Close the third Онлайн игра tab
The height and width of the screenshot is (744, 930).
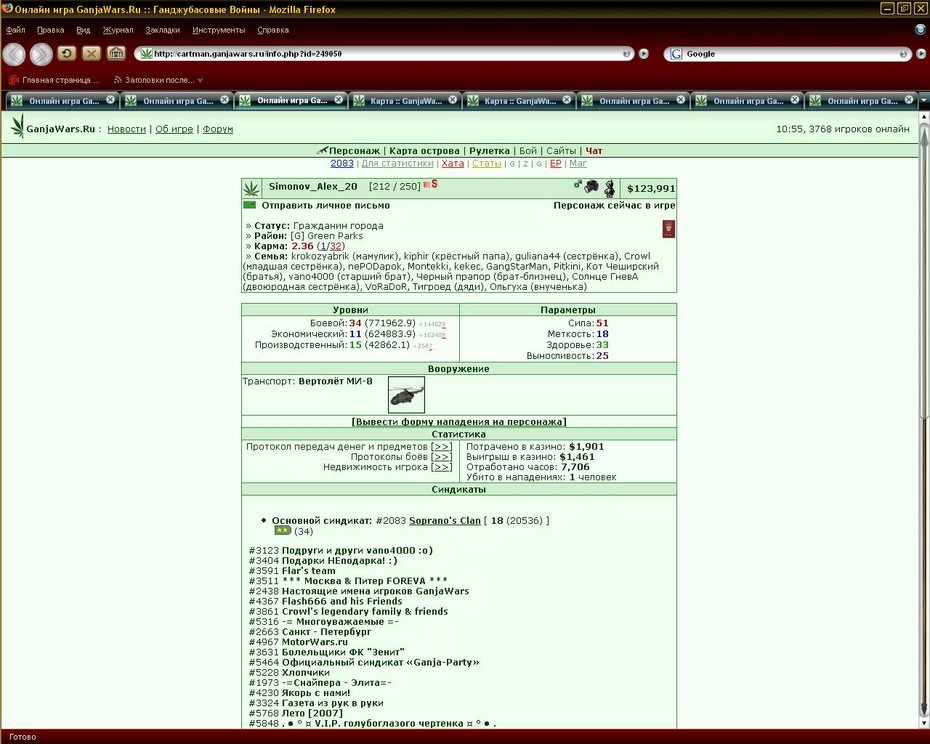pos(338,100)
